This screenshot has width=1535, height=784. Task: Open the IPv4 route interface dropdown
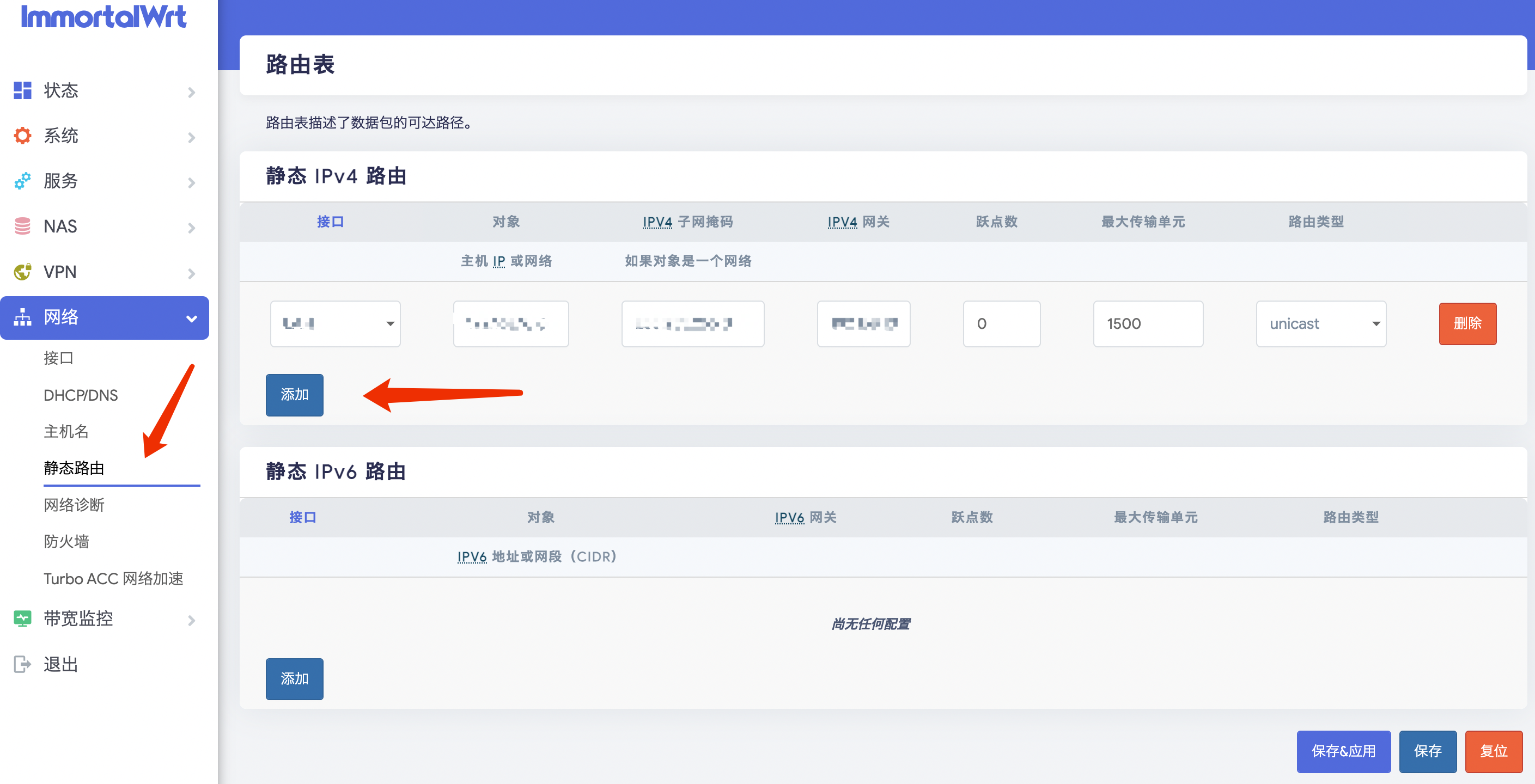[336, 324]
